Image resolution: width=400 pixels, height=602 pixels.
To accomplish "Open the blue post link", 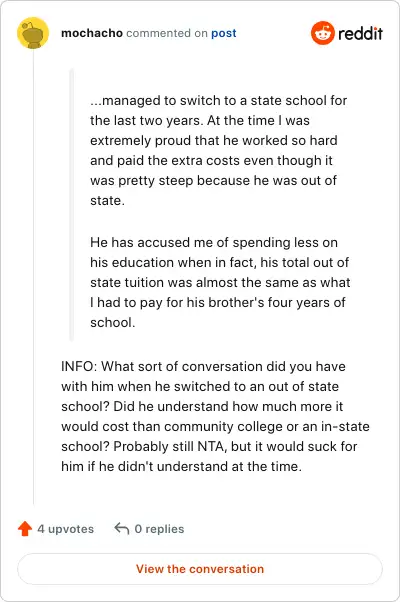I will (224, 33).
